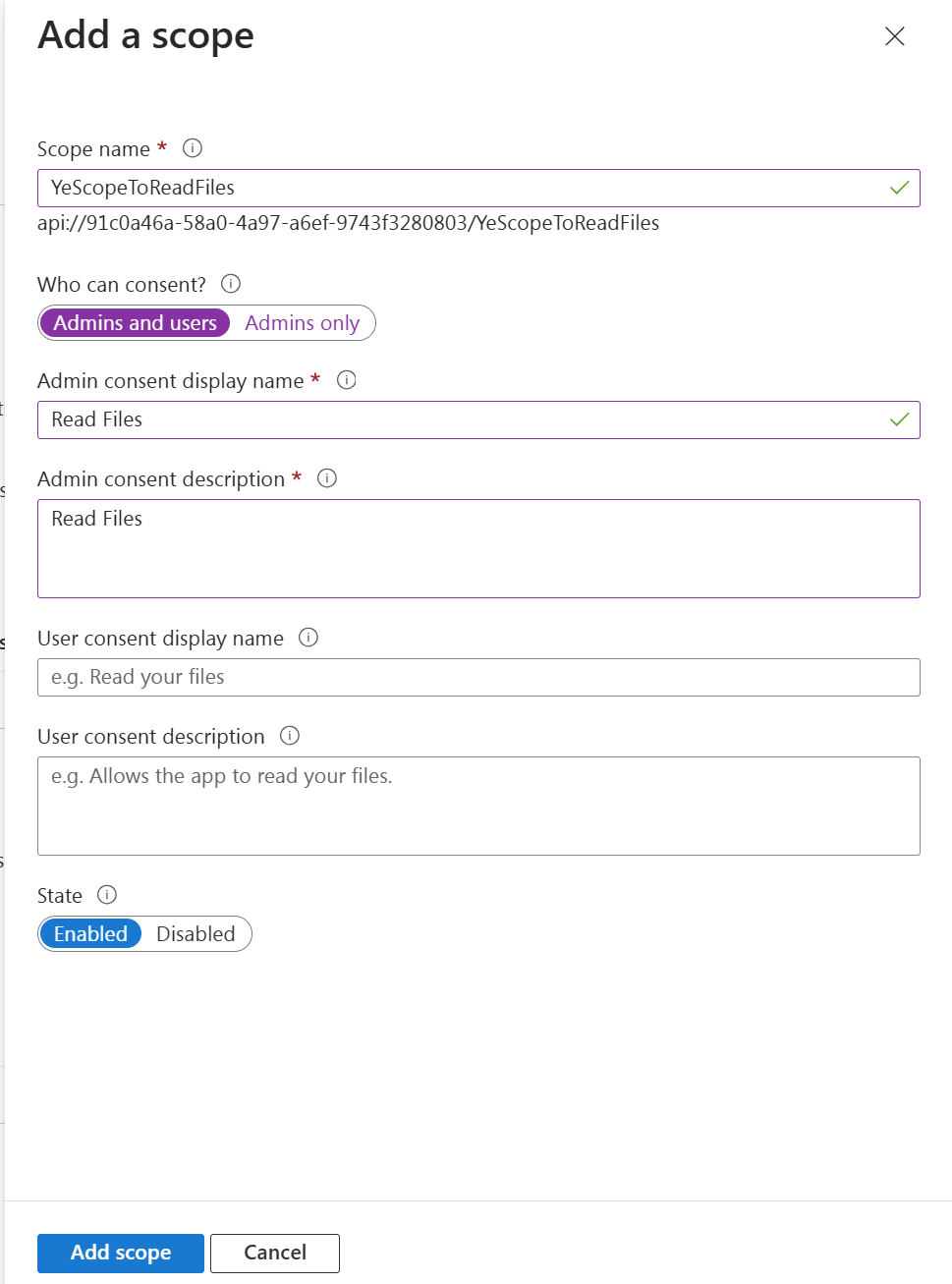The image size is (952, 1284).
Task: Set scope state to Disabled
Action: (196, 934)
